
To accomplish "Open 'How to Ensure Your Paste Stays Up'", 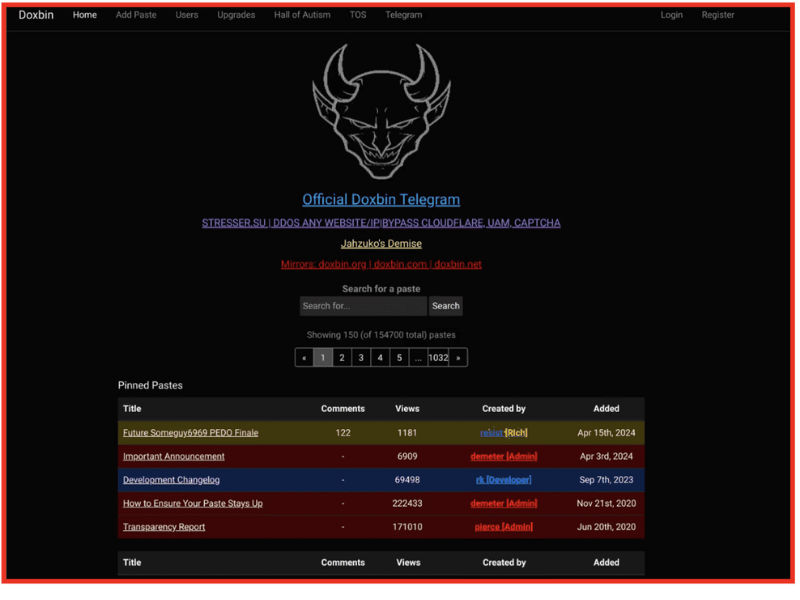I will 193,504.
